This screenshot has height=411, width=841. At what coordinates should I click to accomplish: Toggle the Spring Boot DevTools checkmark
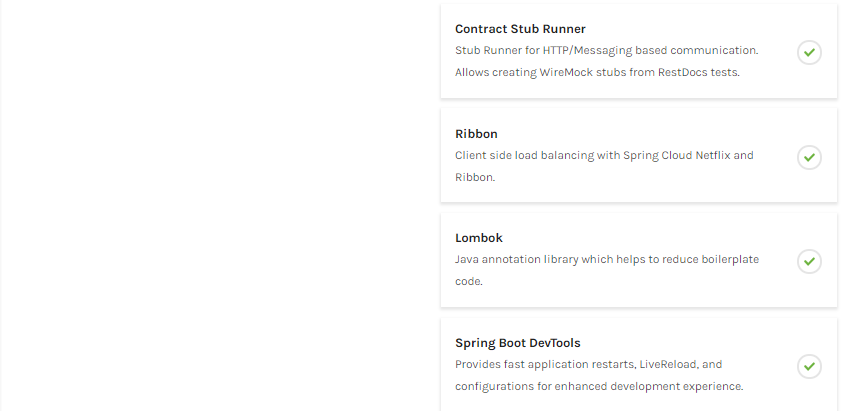coord(809,366)
